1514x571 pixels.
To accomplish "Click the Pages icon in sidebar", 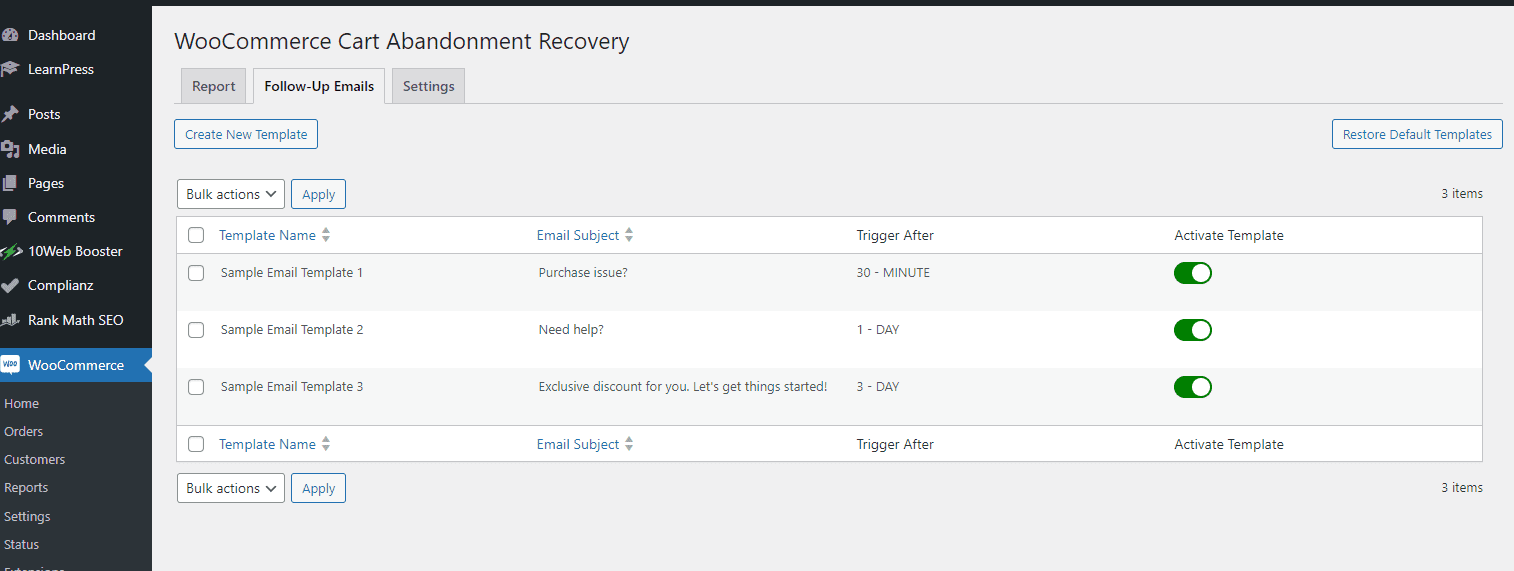I will (x=10, y=183).
